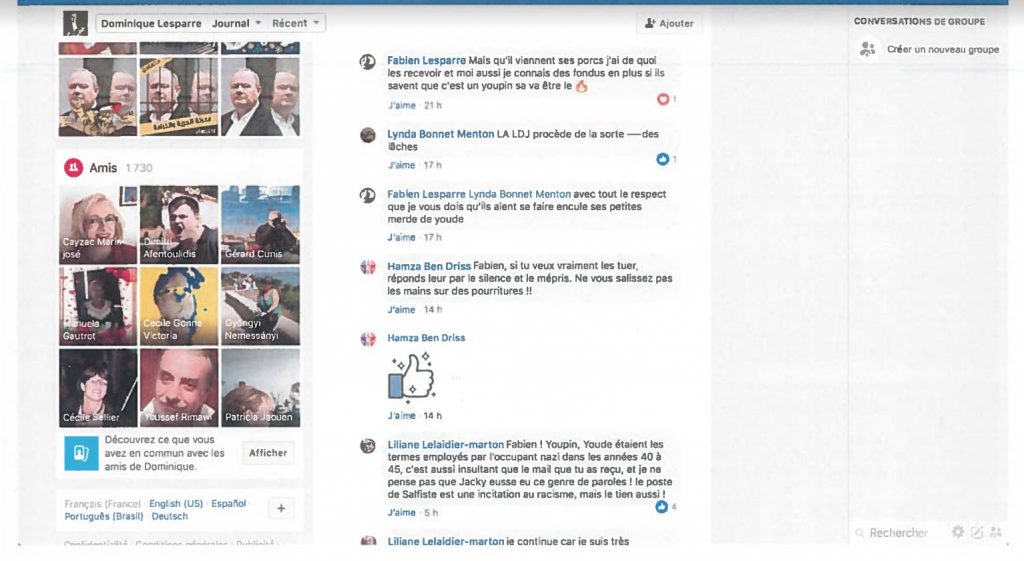Click the common friends discovery icon

[81, 453]
